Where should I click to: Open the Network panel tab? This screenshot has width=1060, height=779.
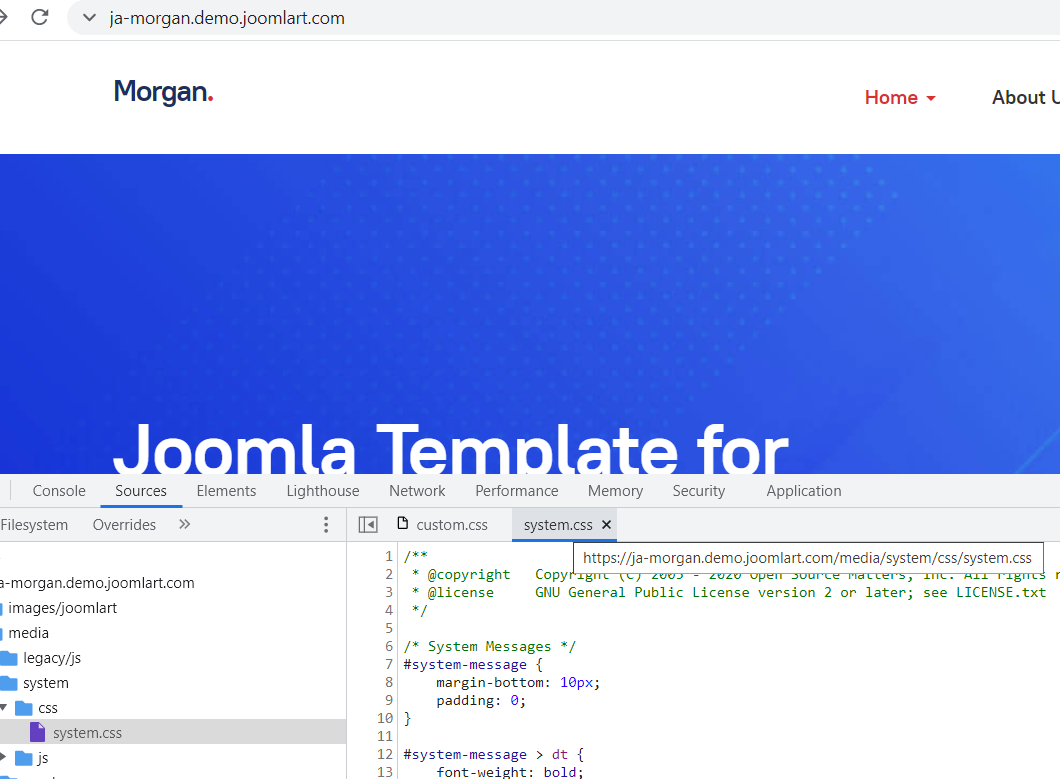click(417, 491)
